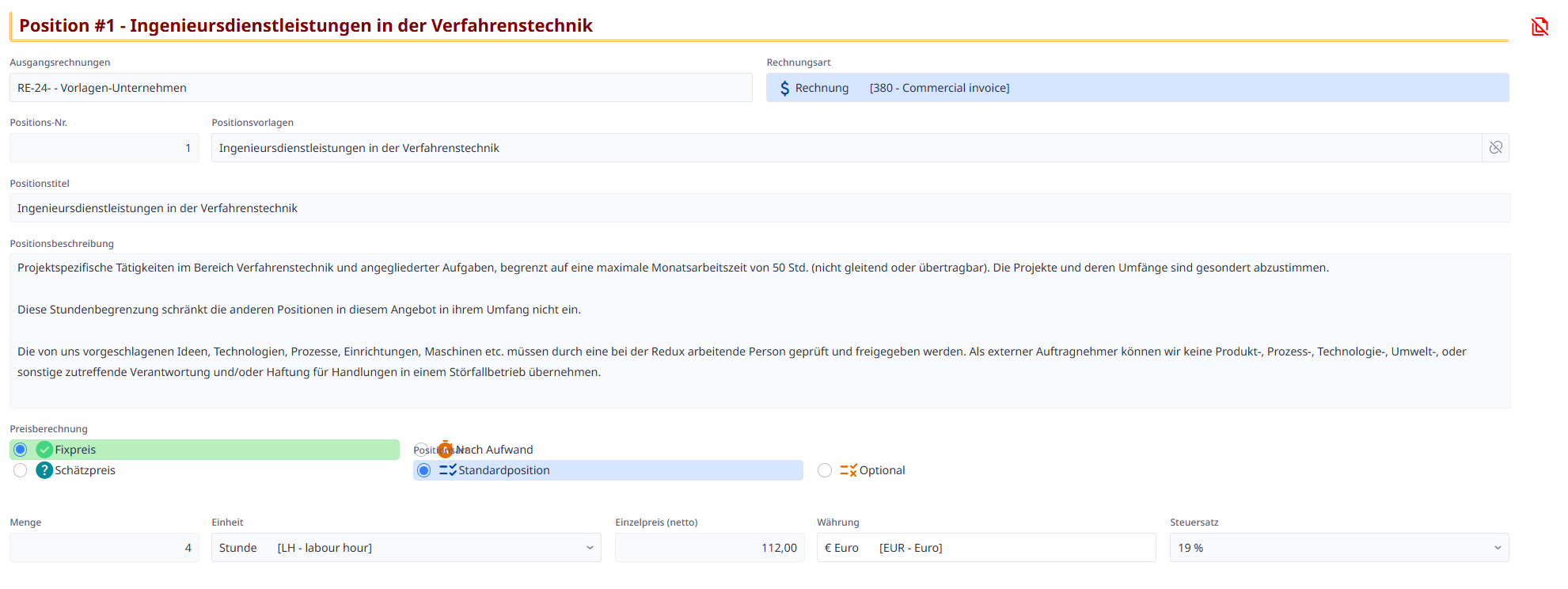Screen dimensions: 1568x589
Task: Open the Rechnungsart field Commercial invoice
Action: click(x=1137, y=88)
